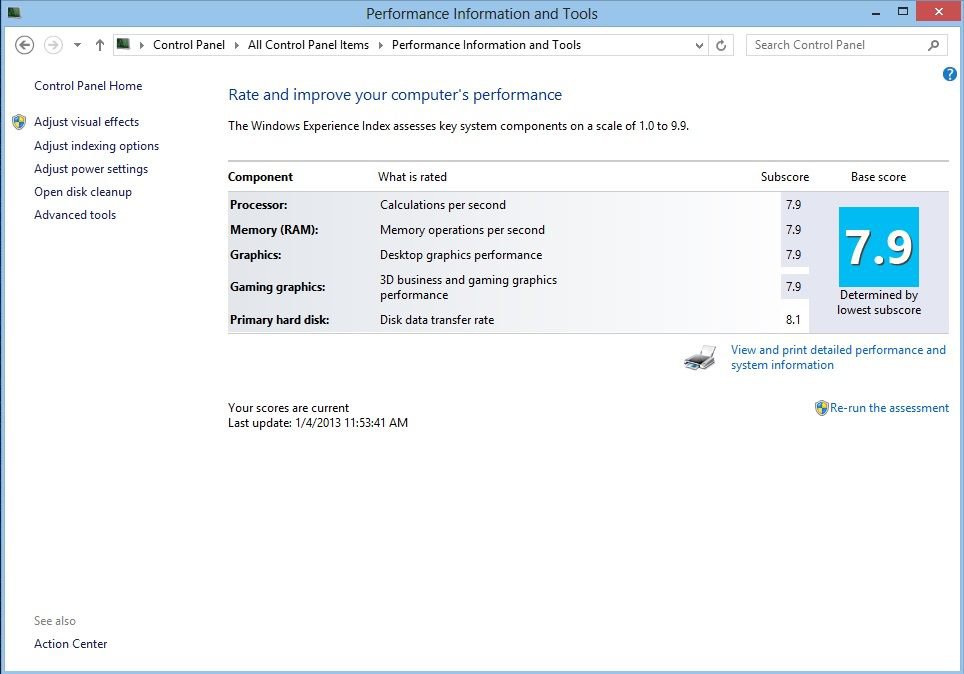Select the Memory (RAM) row label
Image resolution: width=964 pixels, height=674 pixels.
click(274, 230)
